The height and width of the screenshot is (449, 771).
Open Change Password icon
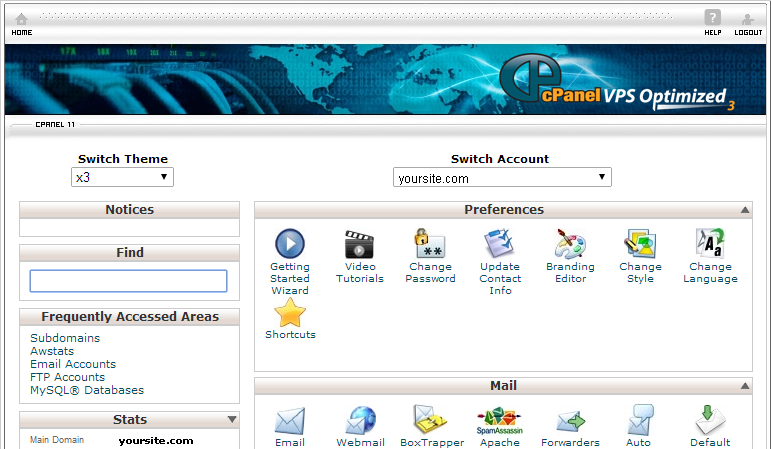(430, 243)
